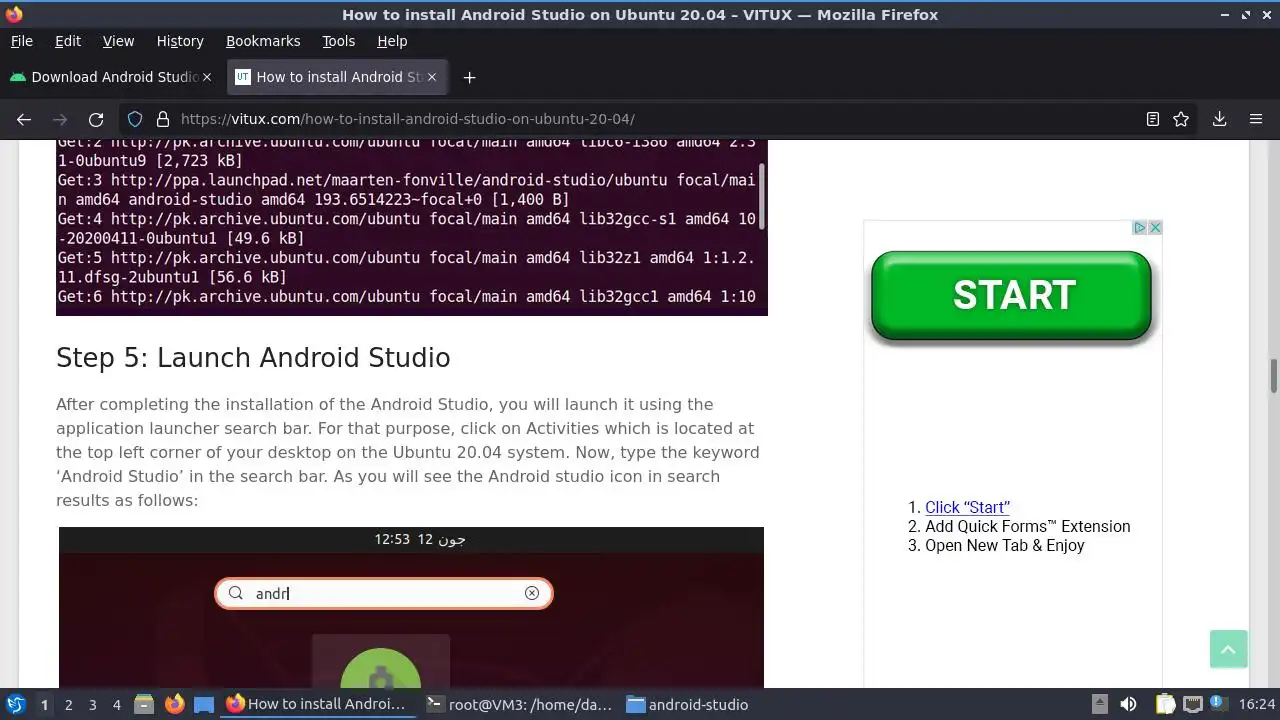
Task: Select the How to install Android tab
Action: (338, 77)
